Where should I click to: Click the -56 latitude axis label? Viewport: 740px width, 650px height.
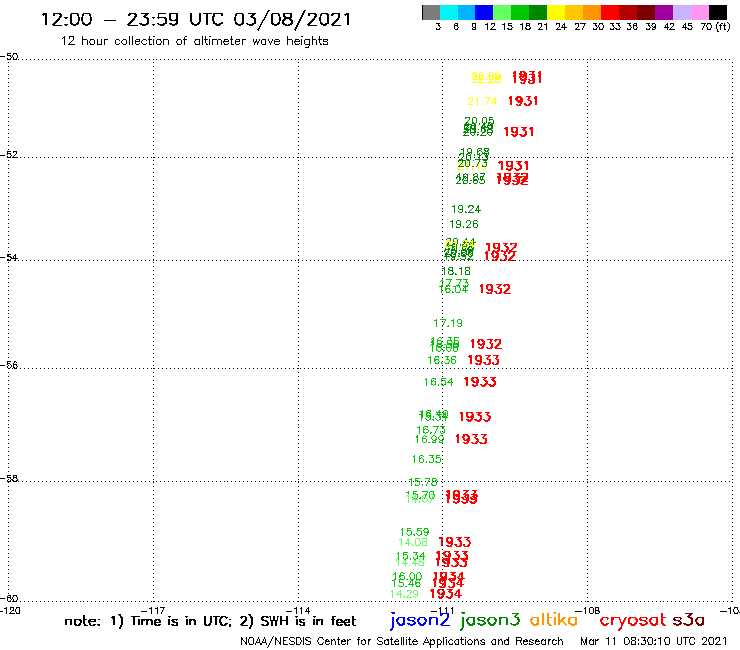(9, 365)
